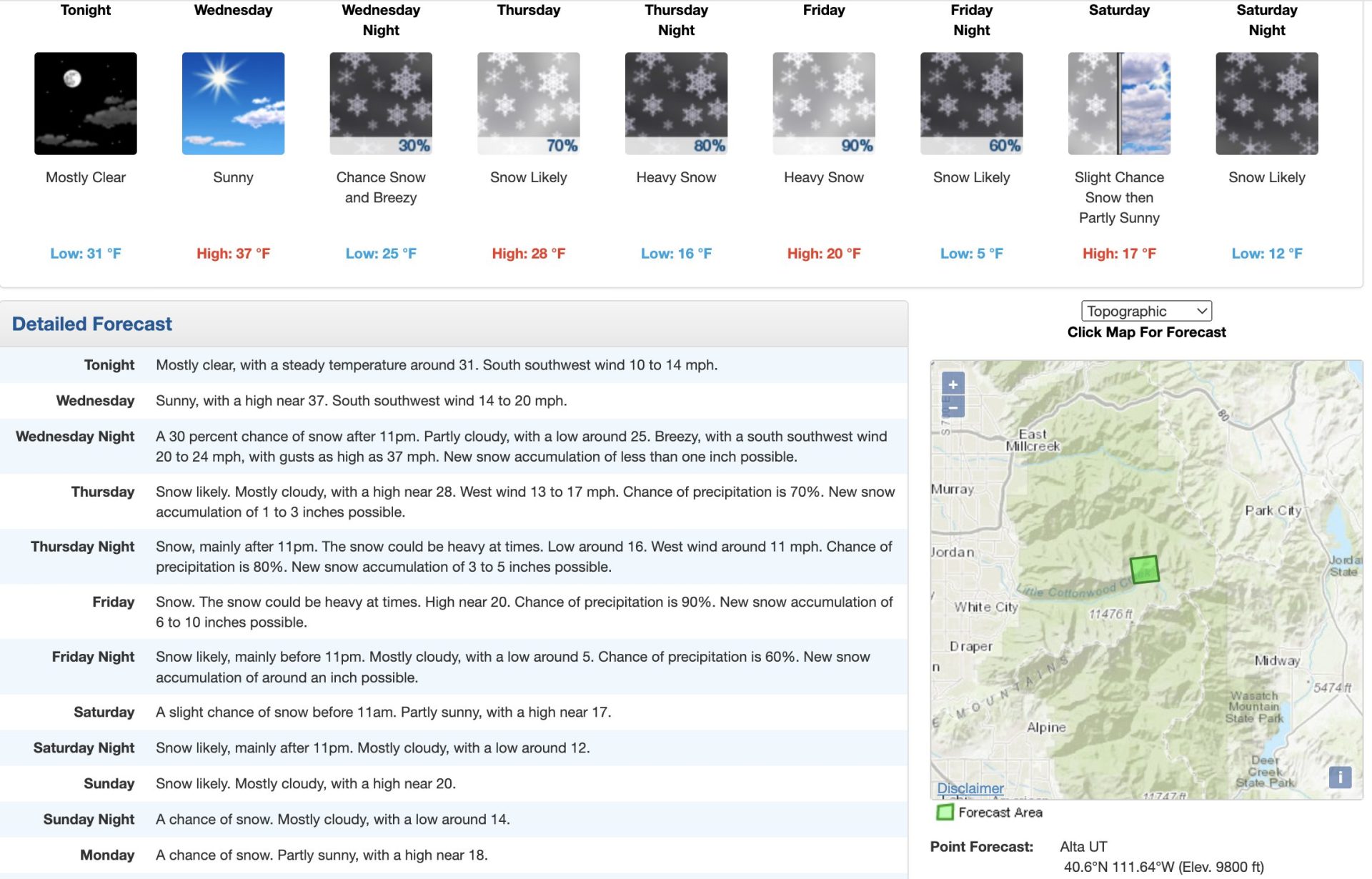Open the Topographic map type dropdown
The image size is (1372, 879).
[1146, 311]
